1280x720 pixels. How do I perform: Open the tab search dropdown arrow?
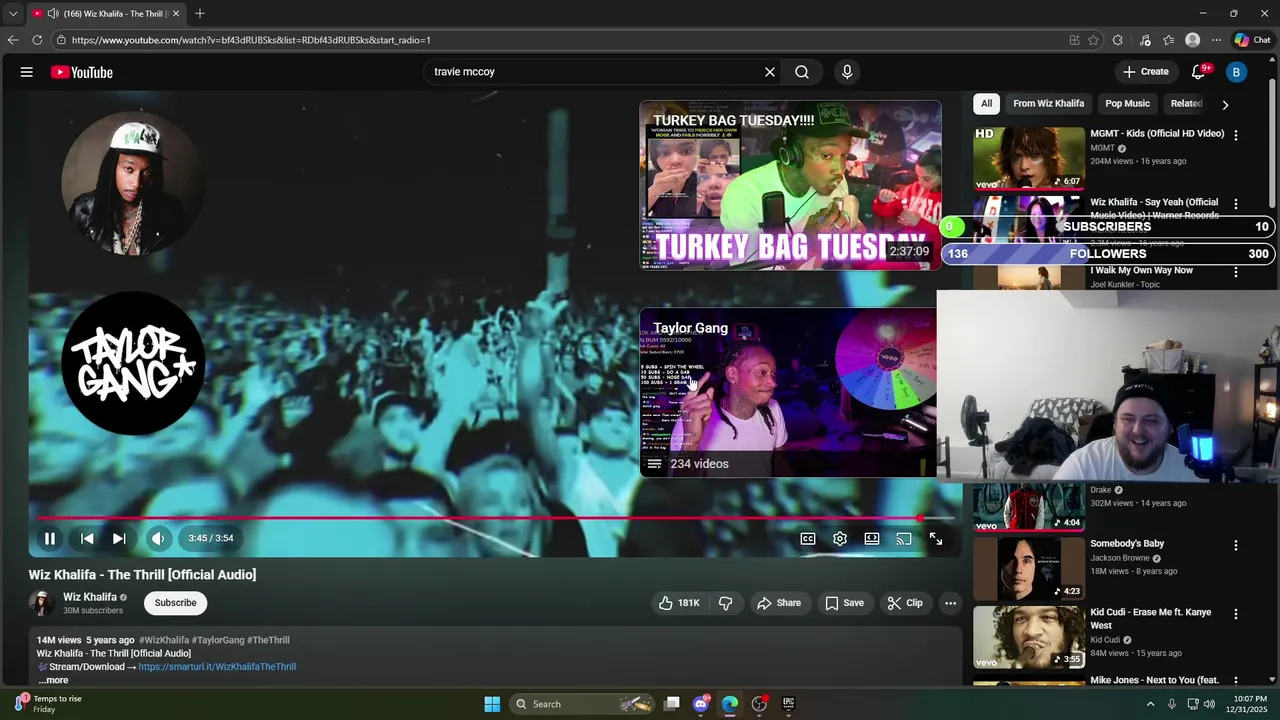coord(13,14)
